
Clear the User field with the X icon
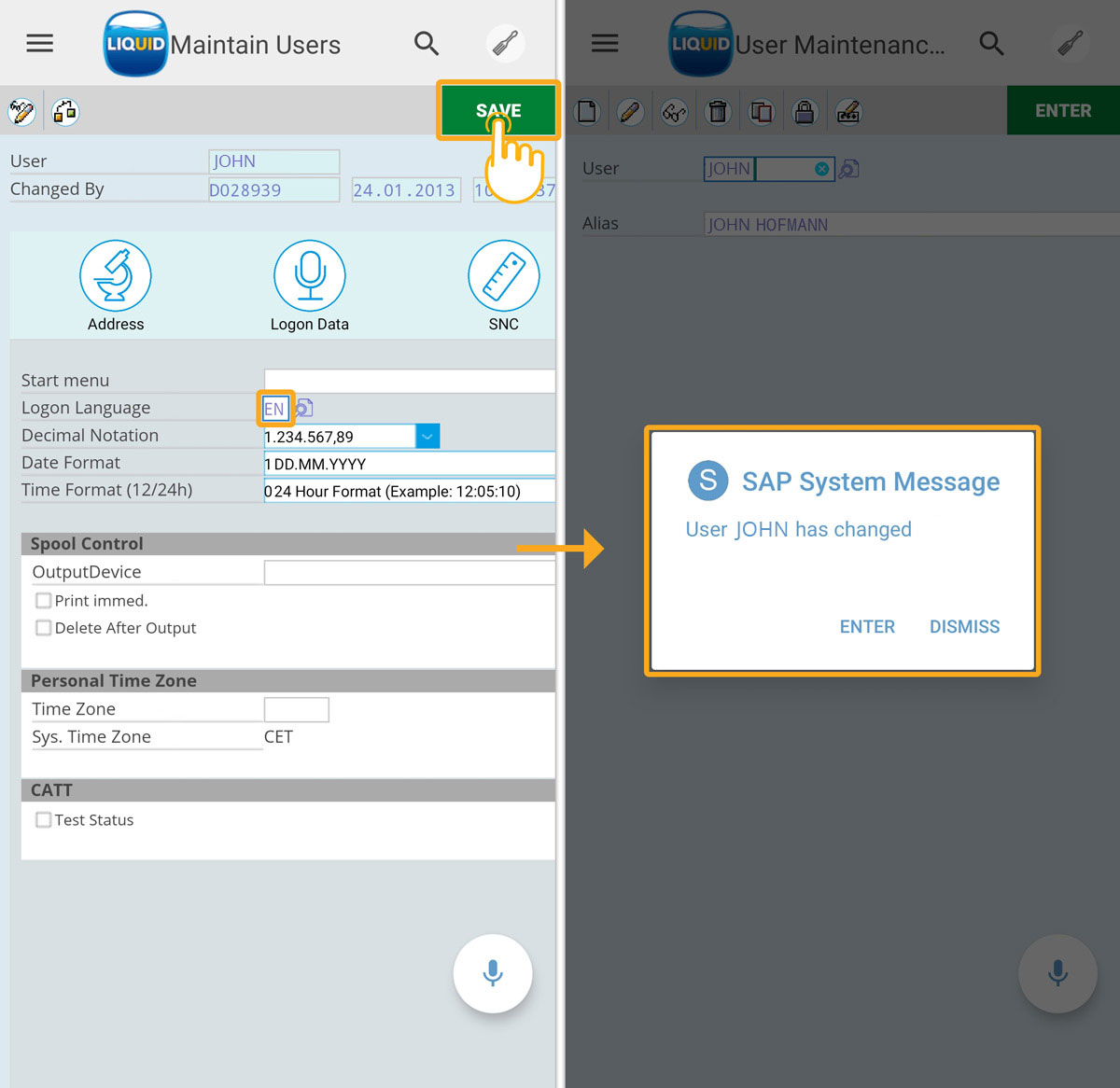821,169
